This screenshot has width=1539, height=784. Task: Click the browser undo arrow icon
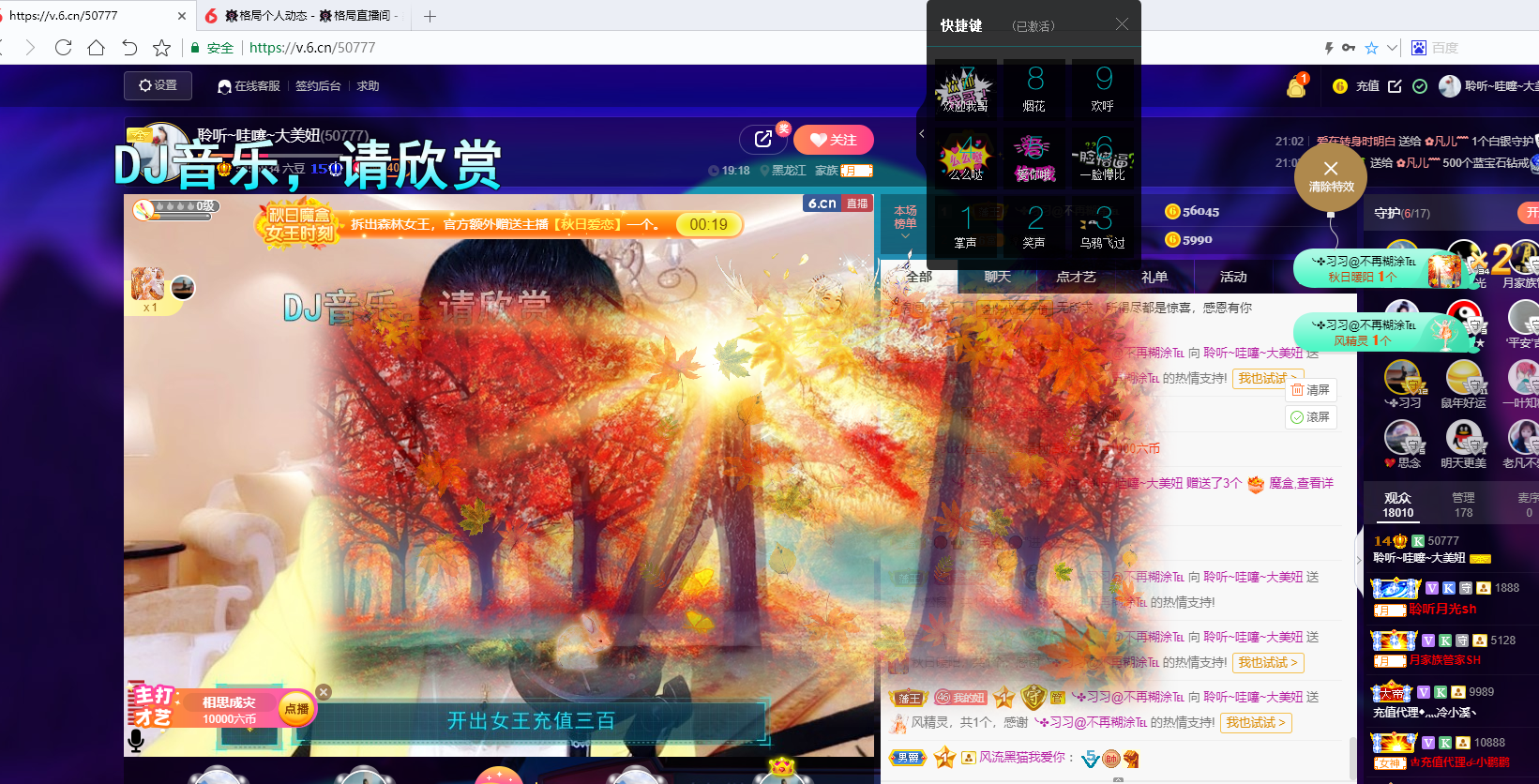129,47
